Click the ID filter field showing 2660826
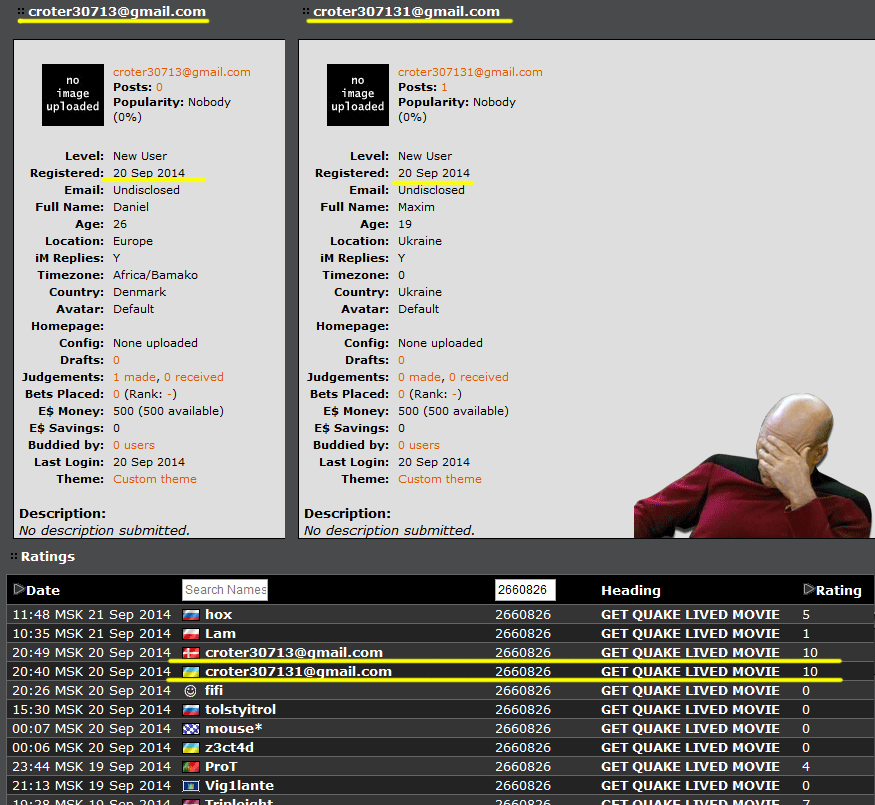The width and height of the screenshot is (875, 805). click(525, 590)
